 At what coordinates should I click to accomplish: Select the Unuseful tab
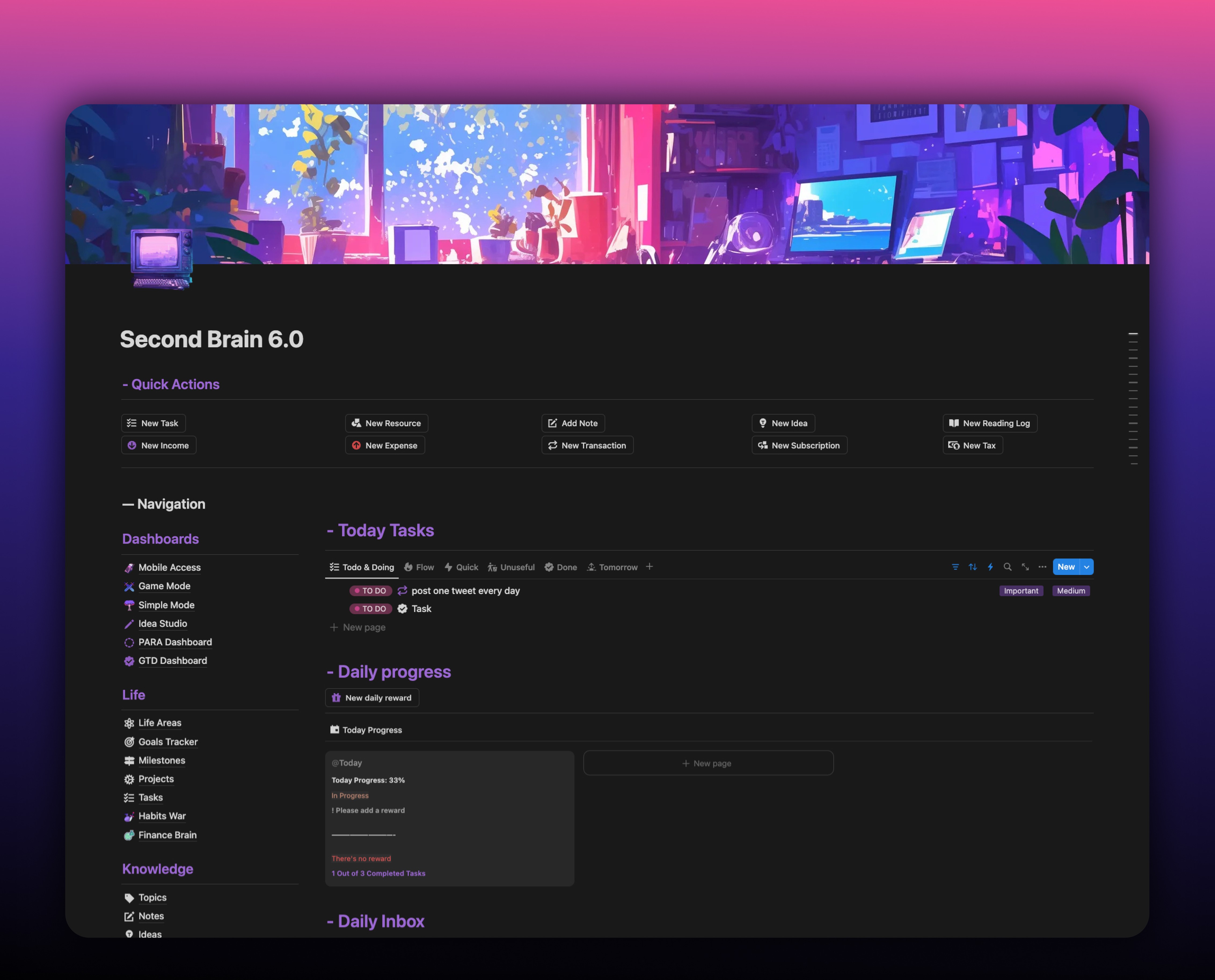[x=511, y=567]
